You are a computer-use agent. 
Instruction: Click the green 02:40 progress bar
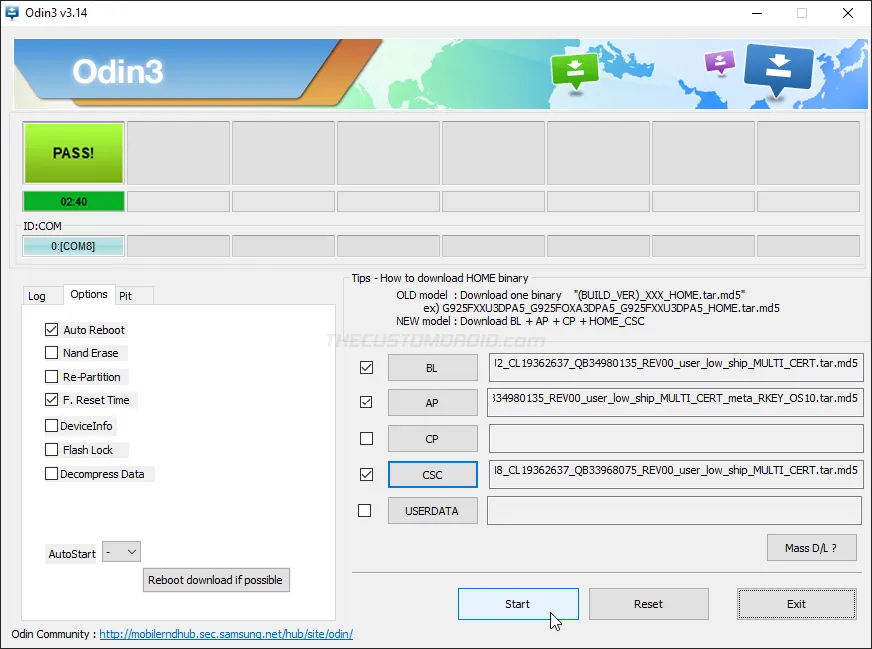coord(73,201)
